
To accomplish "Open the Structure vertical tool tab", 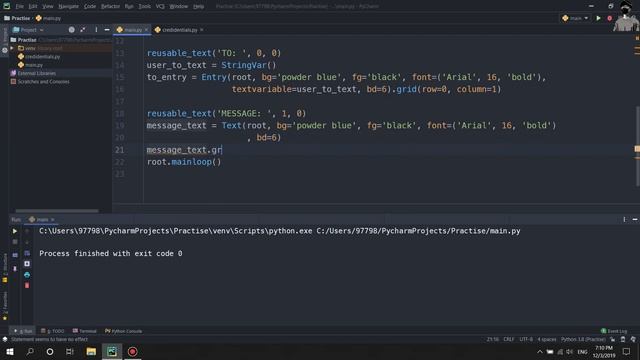I will point(5,267).
